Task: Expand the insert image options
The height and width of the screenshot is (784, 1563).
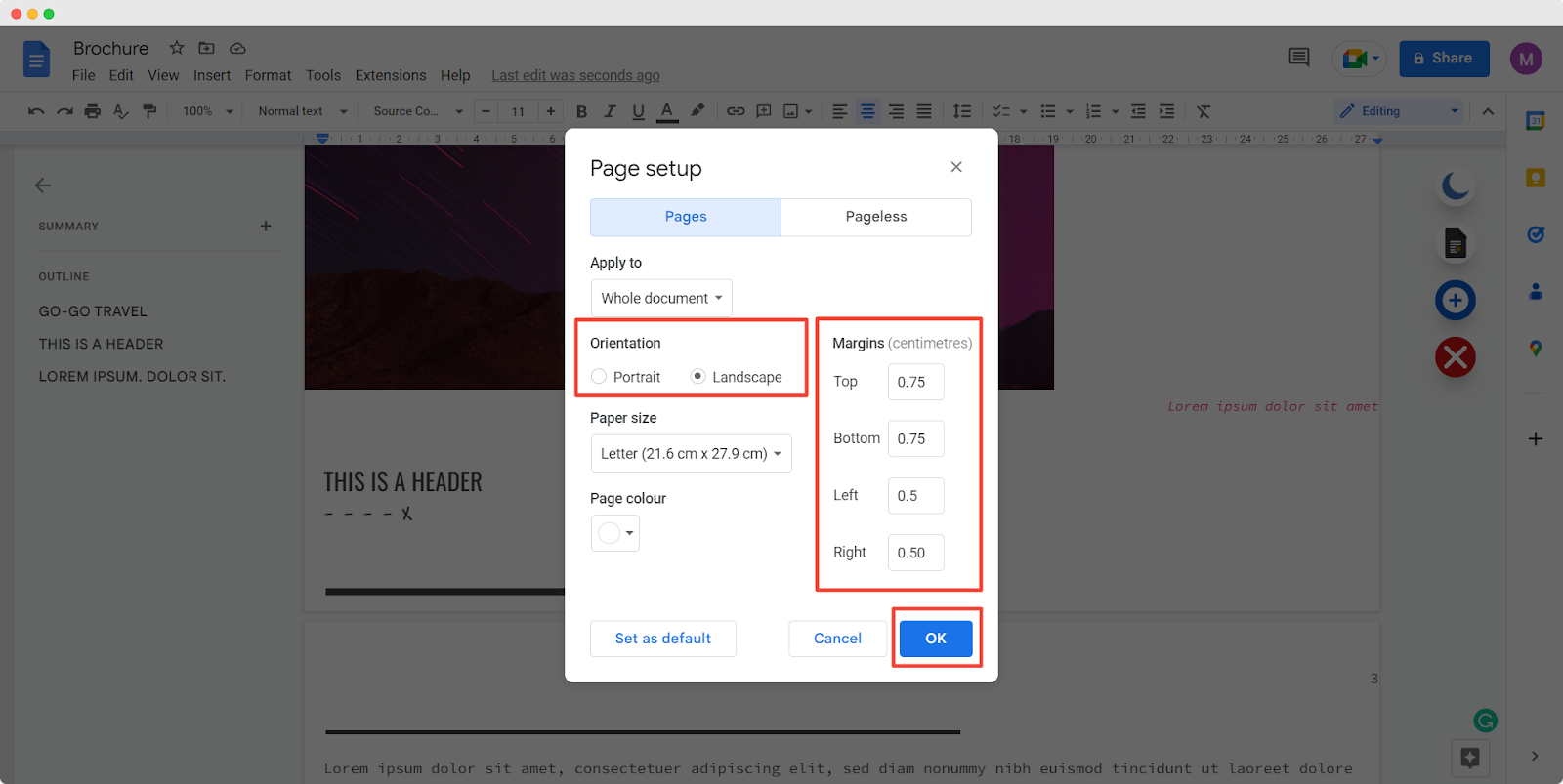Action: click(809, 111)
